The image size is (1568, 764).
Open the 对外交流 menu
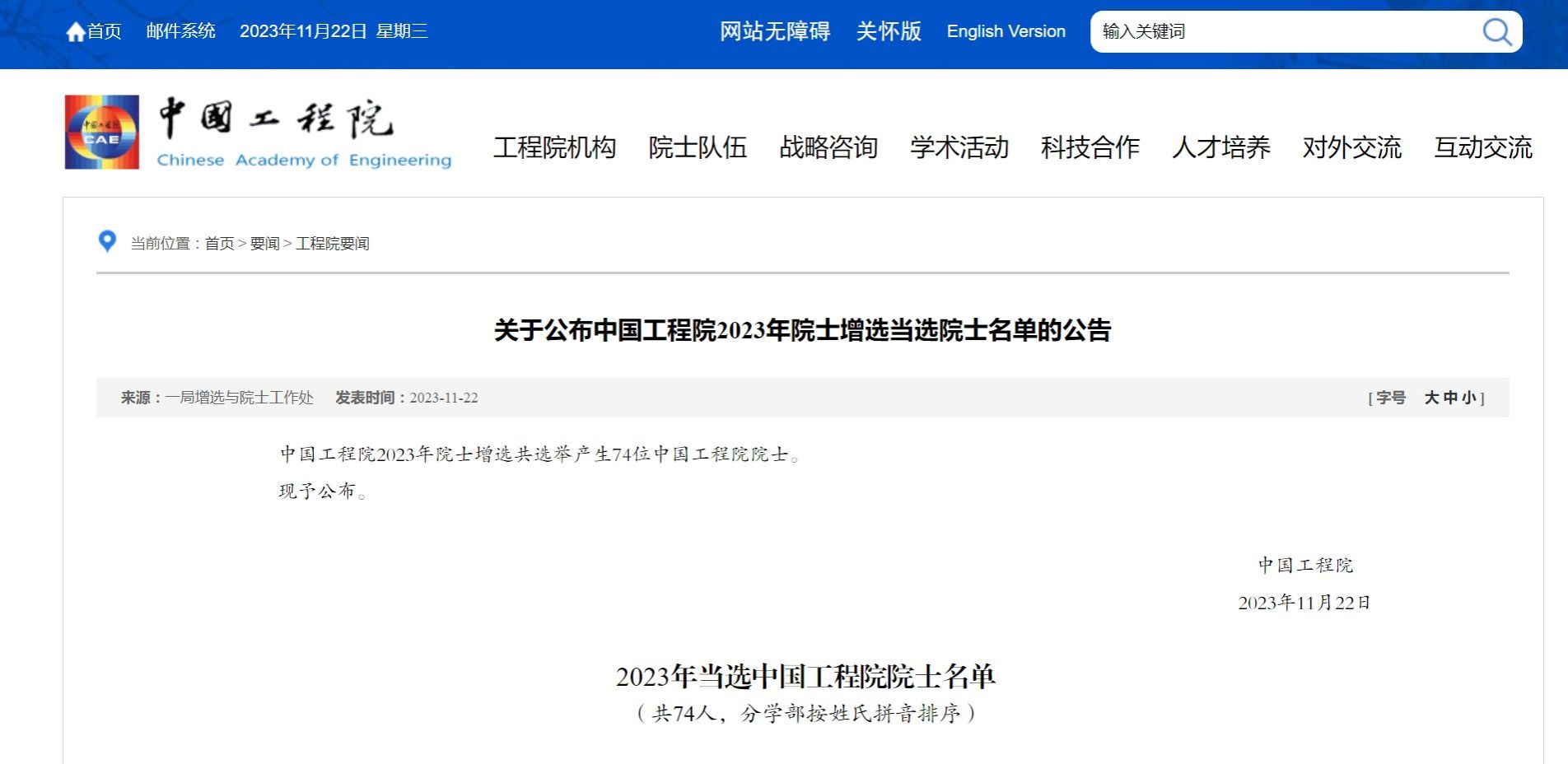1352,147
